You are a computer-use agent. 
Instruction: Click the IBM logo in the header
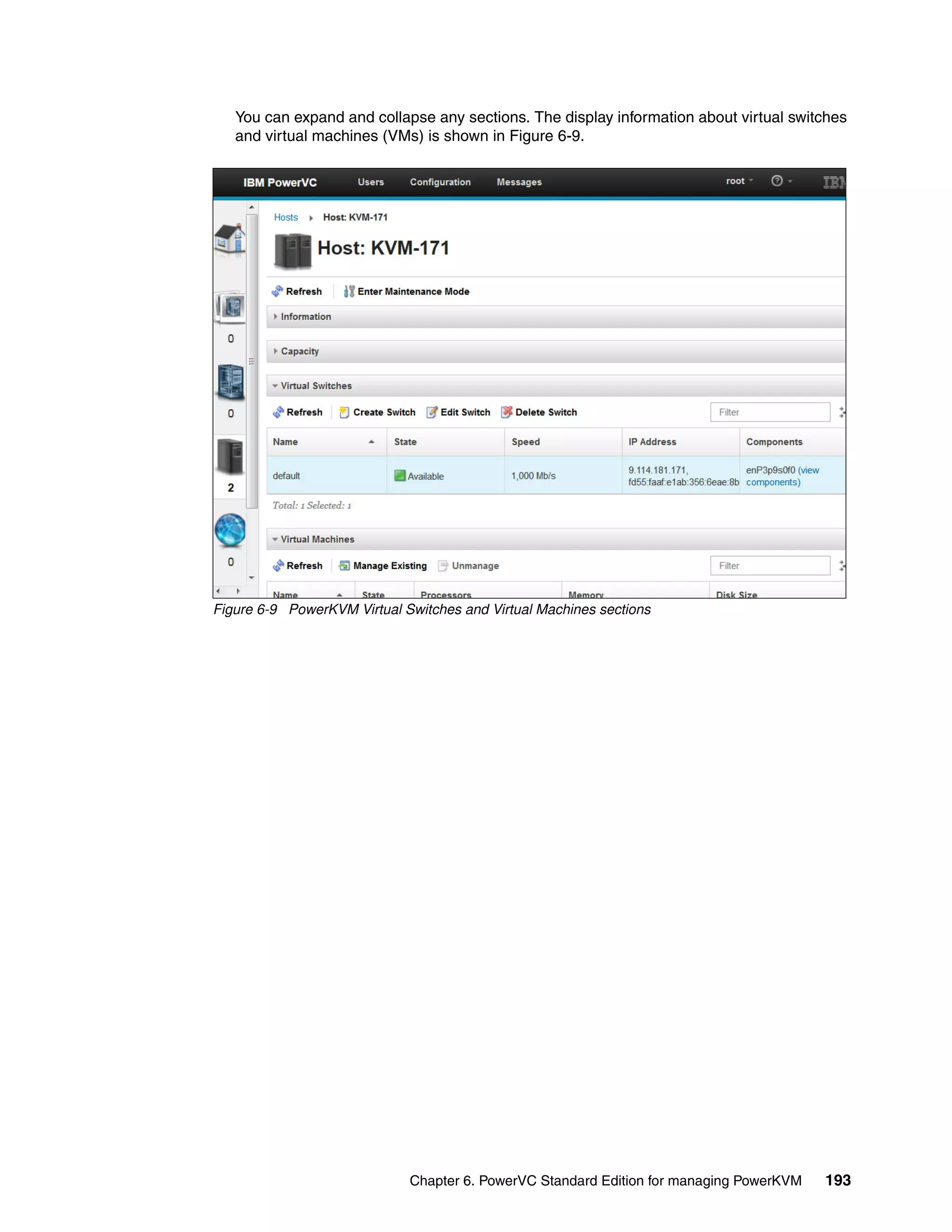tap(834, 182)
